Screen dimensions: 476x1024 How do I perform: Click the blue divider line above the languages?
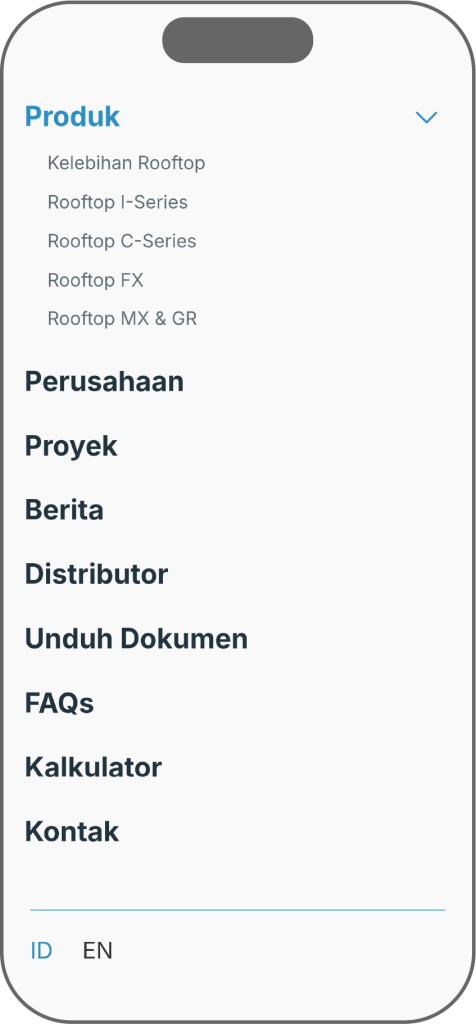(x=238, y=910)
